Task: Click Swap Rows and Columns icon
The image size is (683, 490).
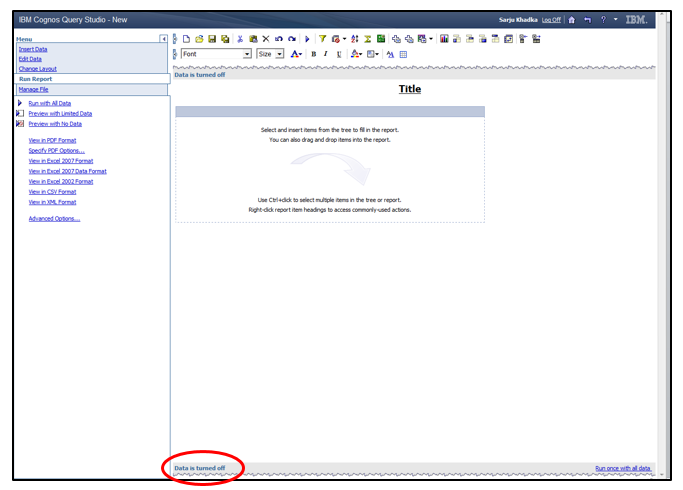Action: click(508, 39)
